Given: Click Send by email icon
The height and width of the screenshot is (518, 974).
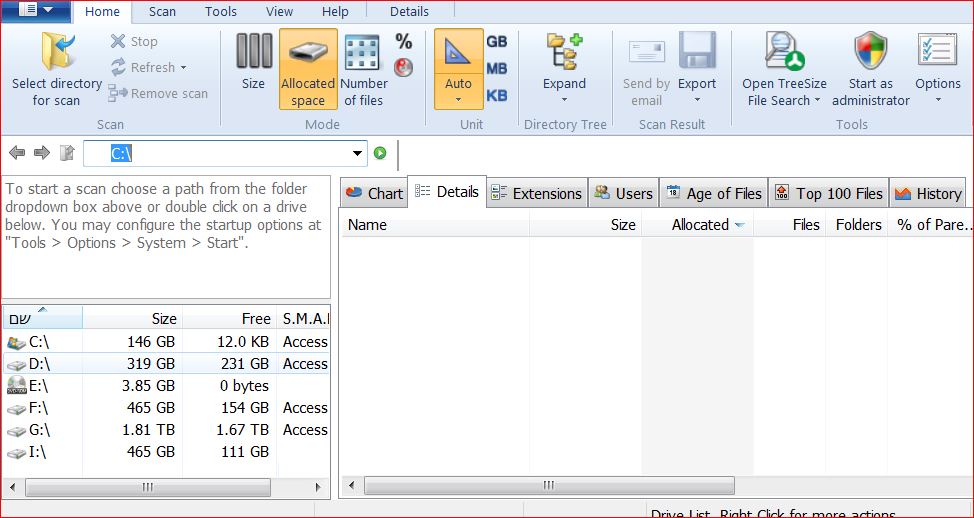Looking at the screenshot, I should (647, 52).
